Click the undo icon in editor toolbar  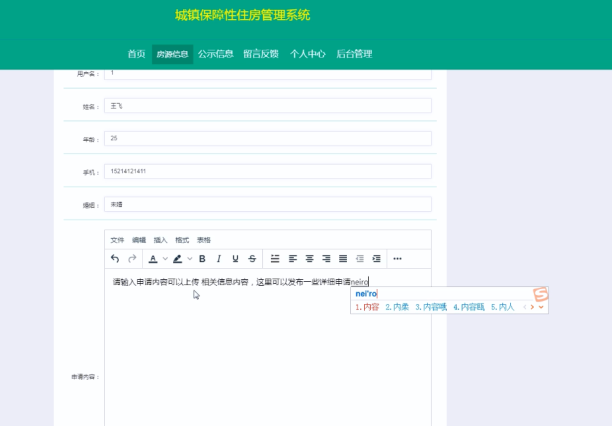pos(115,259)
